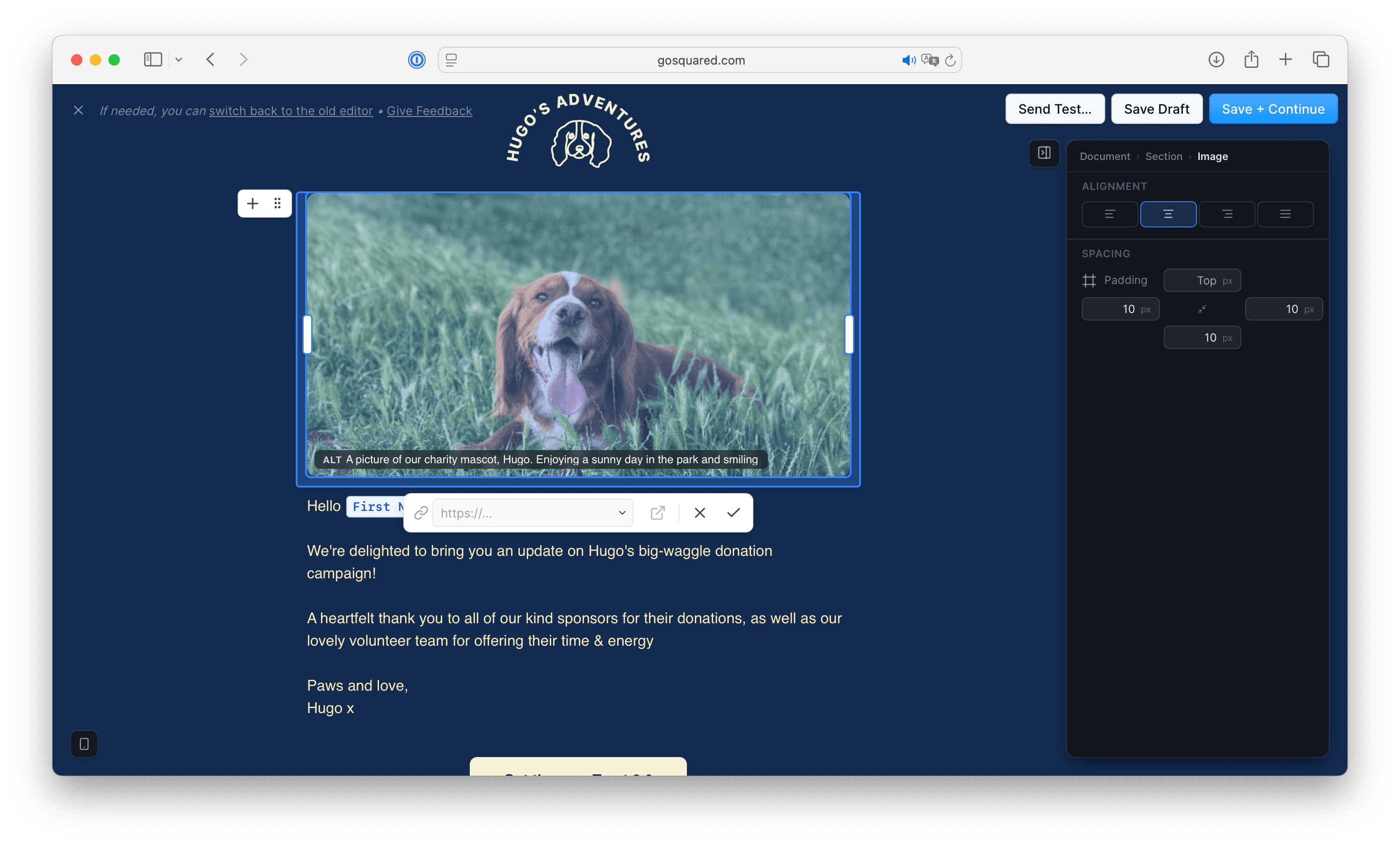
Task: Click the 'Paws and love,' line
Action: click(x=357, y=685)
